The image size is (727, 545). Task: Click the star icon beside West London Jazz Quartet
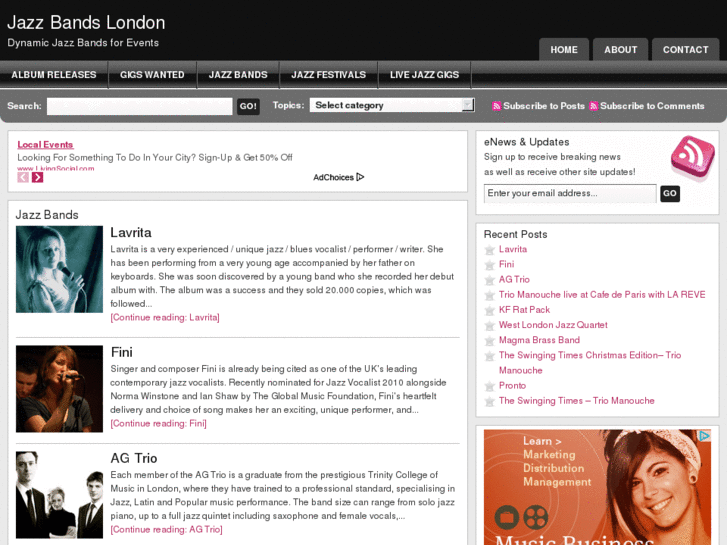(490, 326)
